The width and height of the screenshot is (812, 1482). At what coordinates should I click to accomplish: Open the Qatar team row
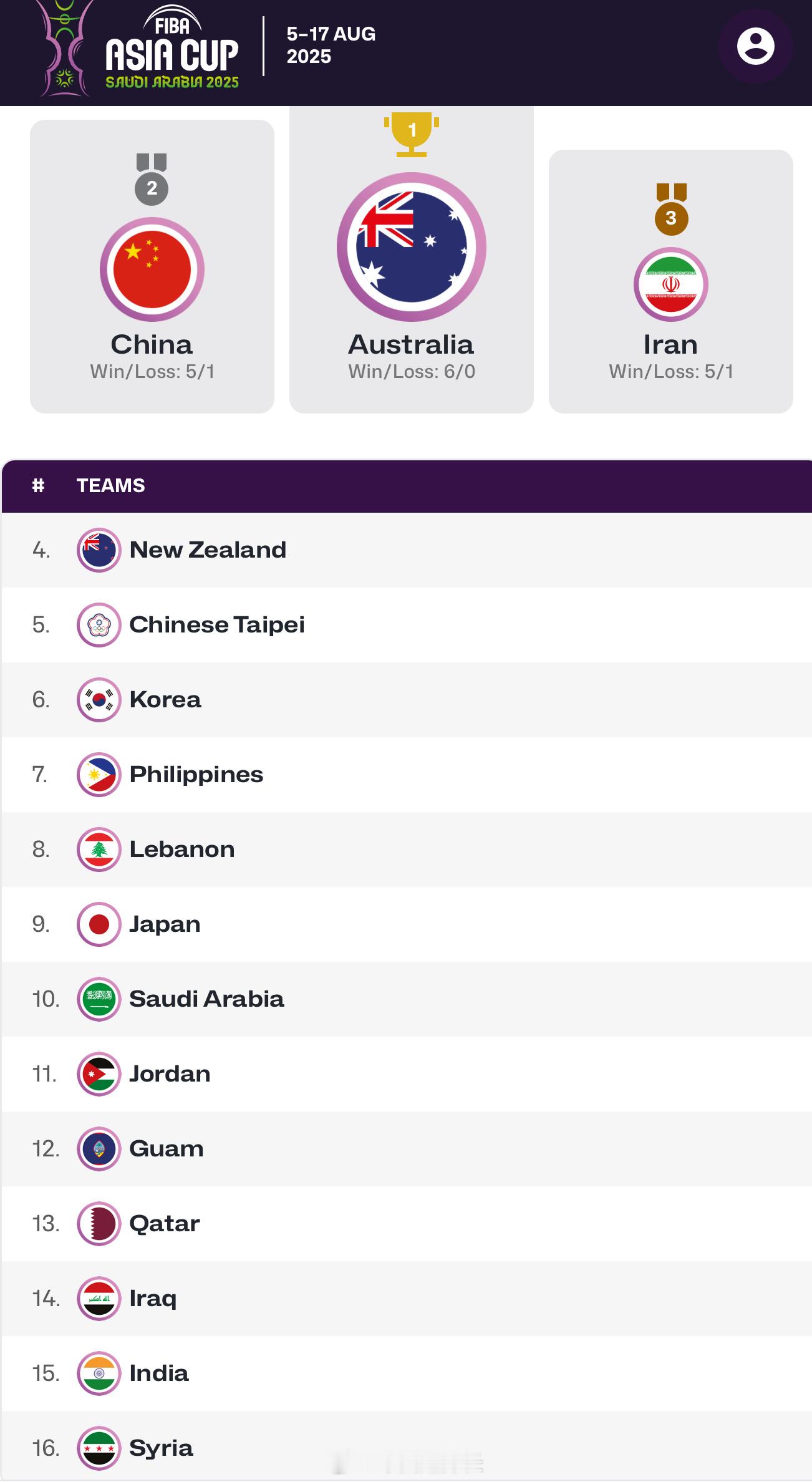pos(407,1224)
